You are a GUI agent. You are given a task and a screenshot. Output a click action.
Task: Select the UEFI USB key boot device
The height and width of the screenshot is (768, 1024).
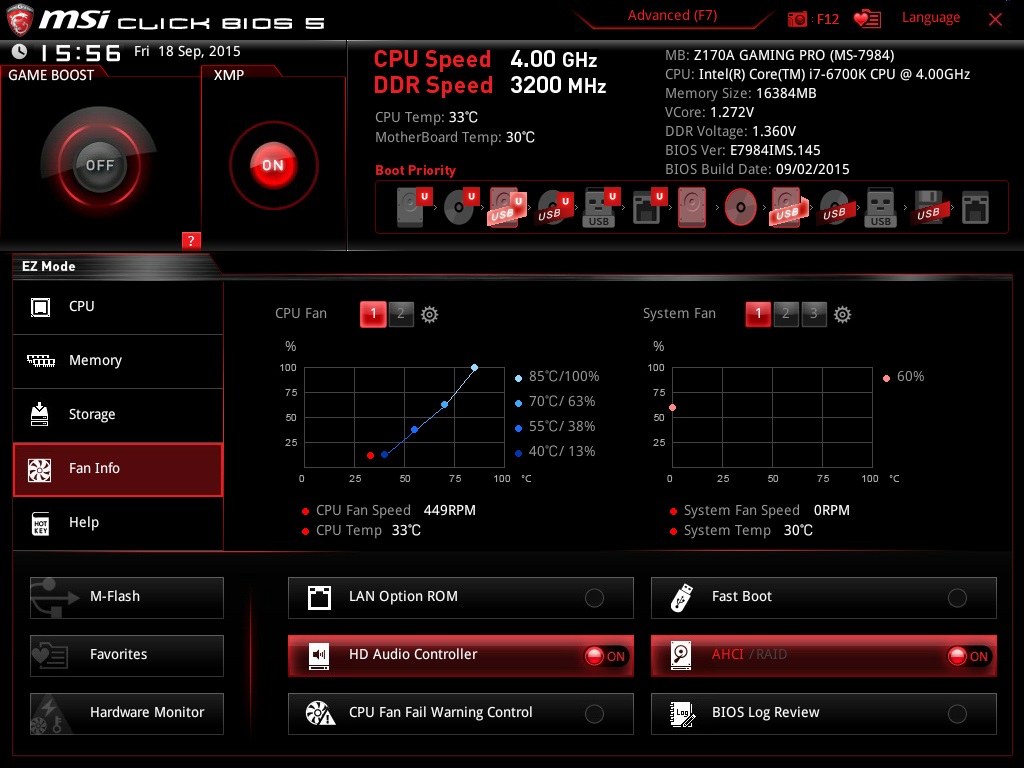pyautogui.click(x=600, y=207)
